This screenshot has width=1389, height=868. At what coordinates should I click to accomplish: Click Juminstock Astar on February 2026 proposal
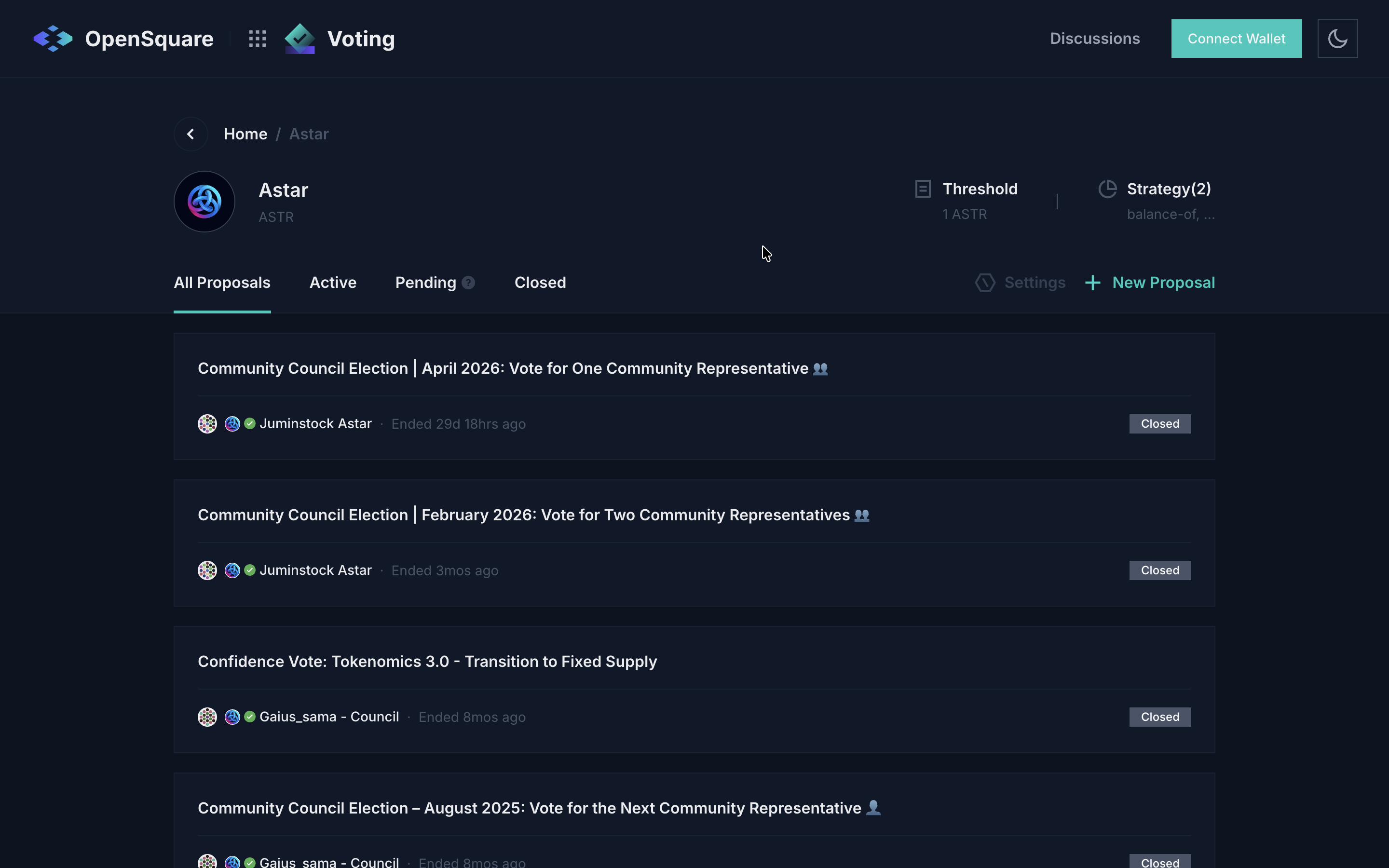pyautogui.click(x=315, y=570)
